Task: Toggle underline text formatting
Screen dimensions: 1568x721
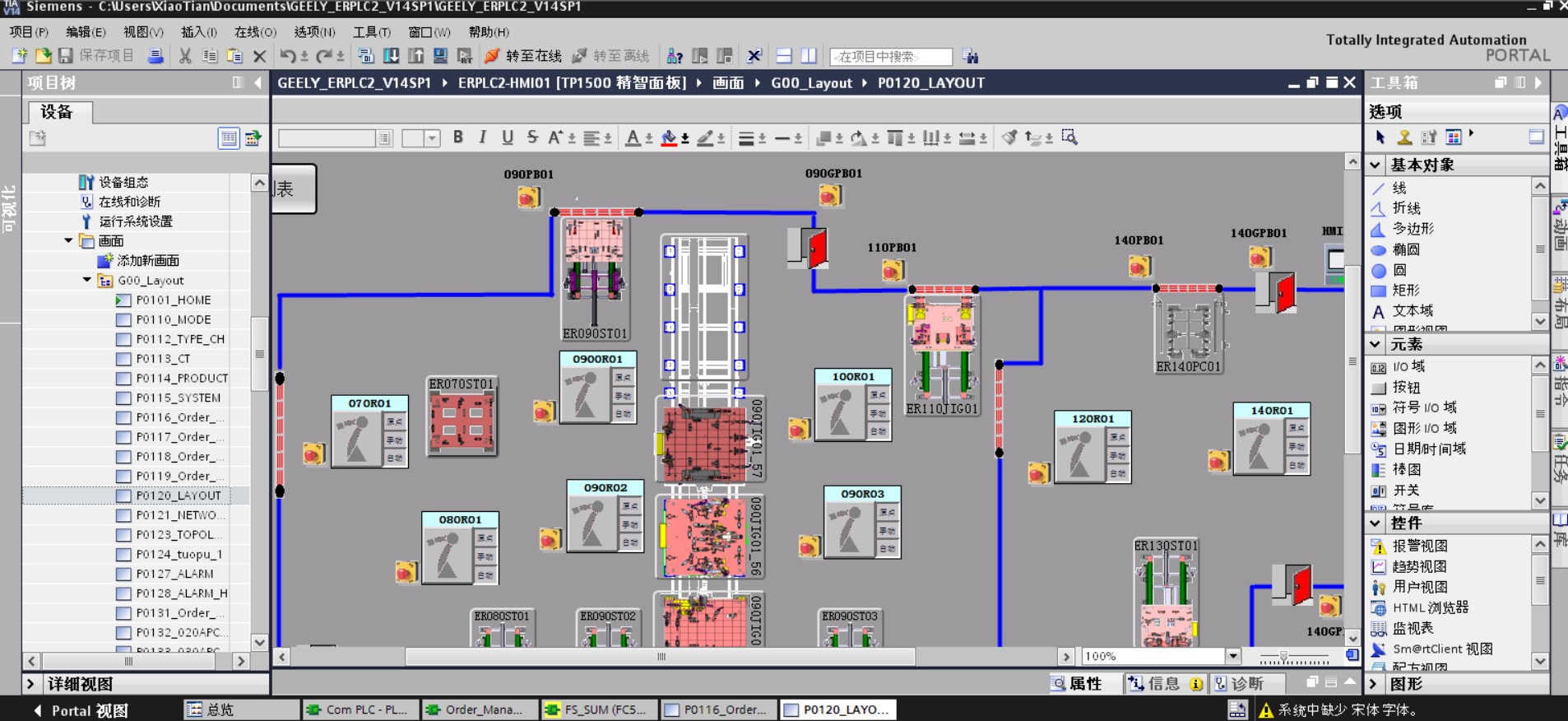Action: [508, 137]
